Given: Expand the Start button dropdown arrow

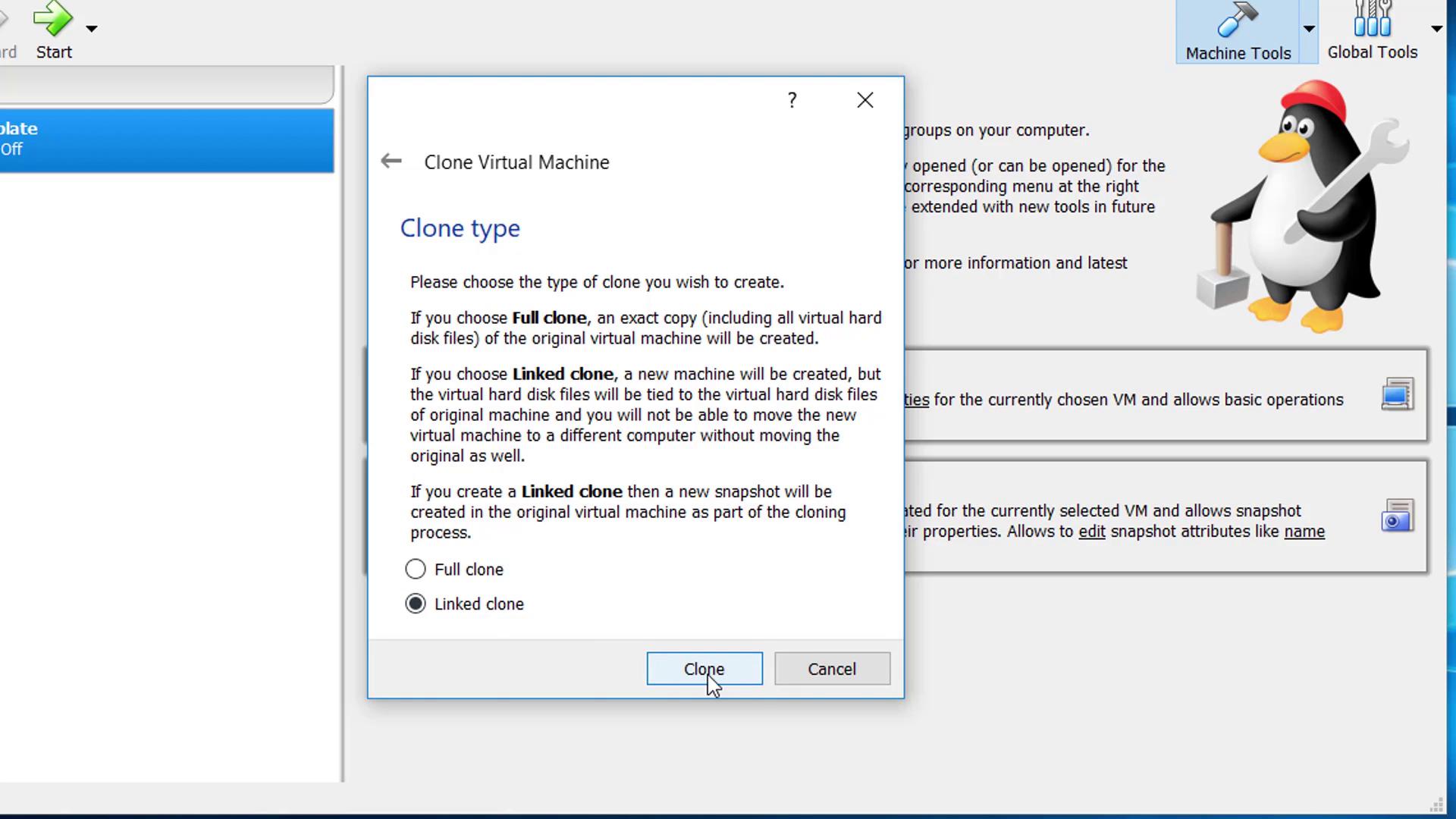Looking at the screenshot, I should [92, 29].
